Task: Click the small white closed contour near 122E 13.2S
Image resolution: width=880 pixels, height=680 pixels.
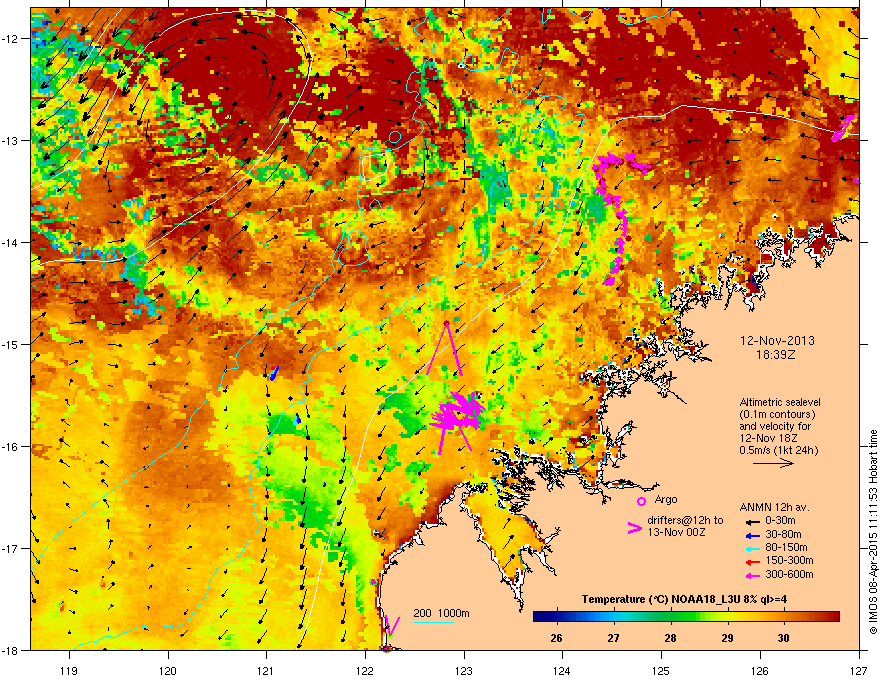Action: pos(375,166)
